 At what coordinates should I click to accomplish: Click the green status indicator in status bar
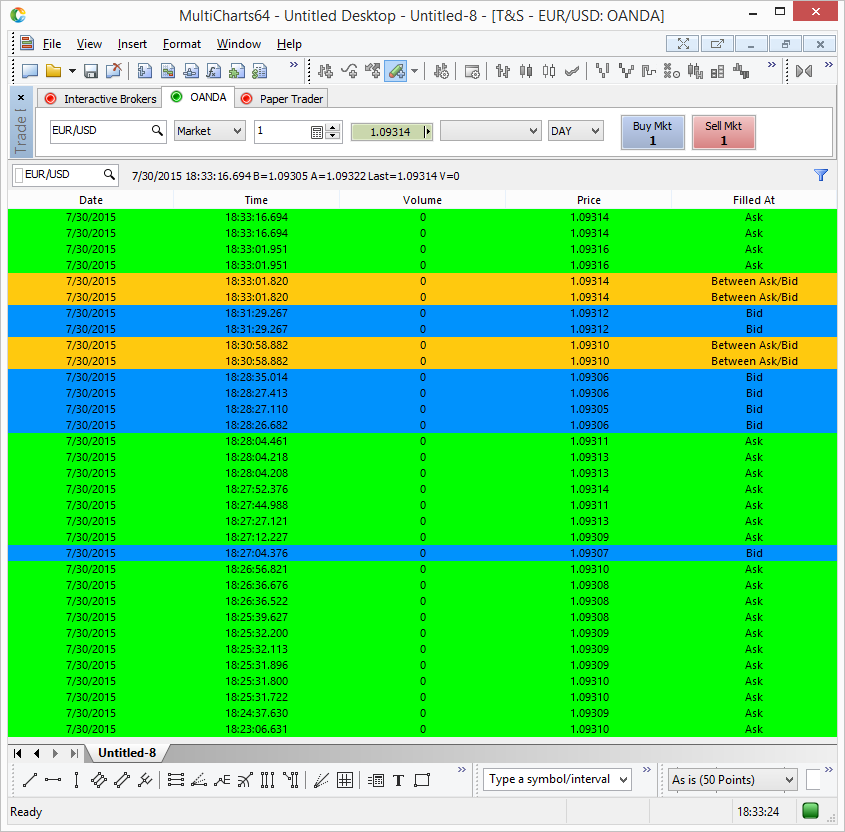pos(811,811)
